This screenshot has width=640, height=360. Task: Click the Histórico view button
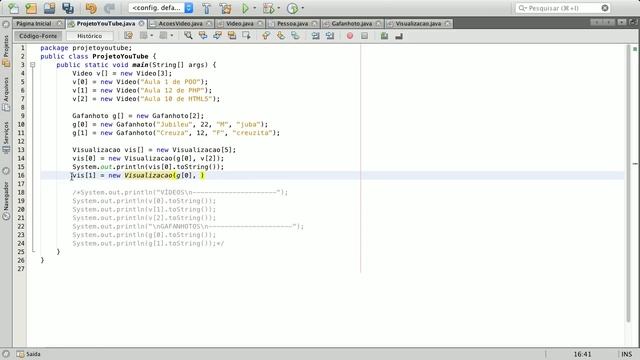point(90,36)
